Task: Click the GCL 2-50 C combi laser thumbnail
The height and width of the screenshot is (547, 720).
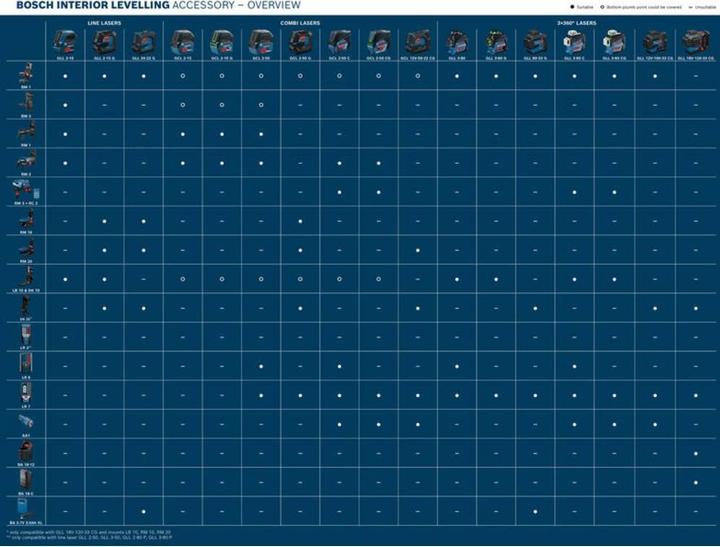Action: [339, 42]
